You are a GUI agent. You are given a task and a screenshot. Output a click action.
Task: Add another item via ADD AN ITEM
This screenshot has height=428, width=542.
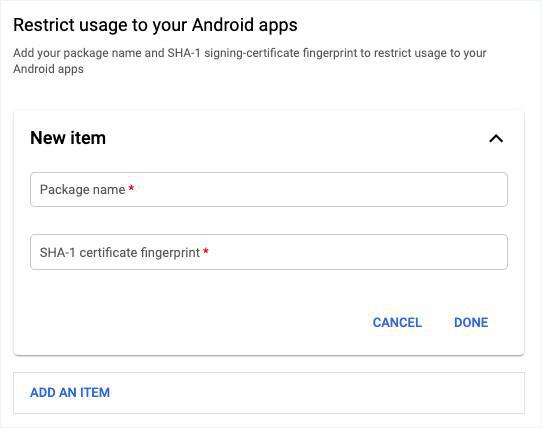(70, 392)
